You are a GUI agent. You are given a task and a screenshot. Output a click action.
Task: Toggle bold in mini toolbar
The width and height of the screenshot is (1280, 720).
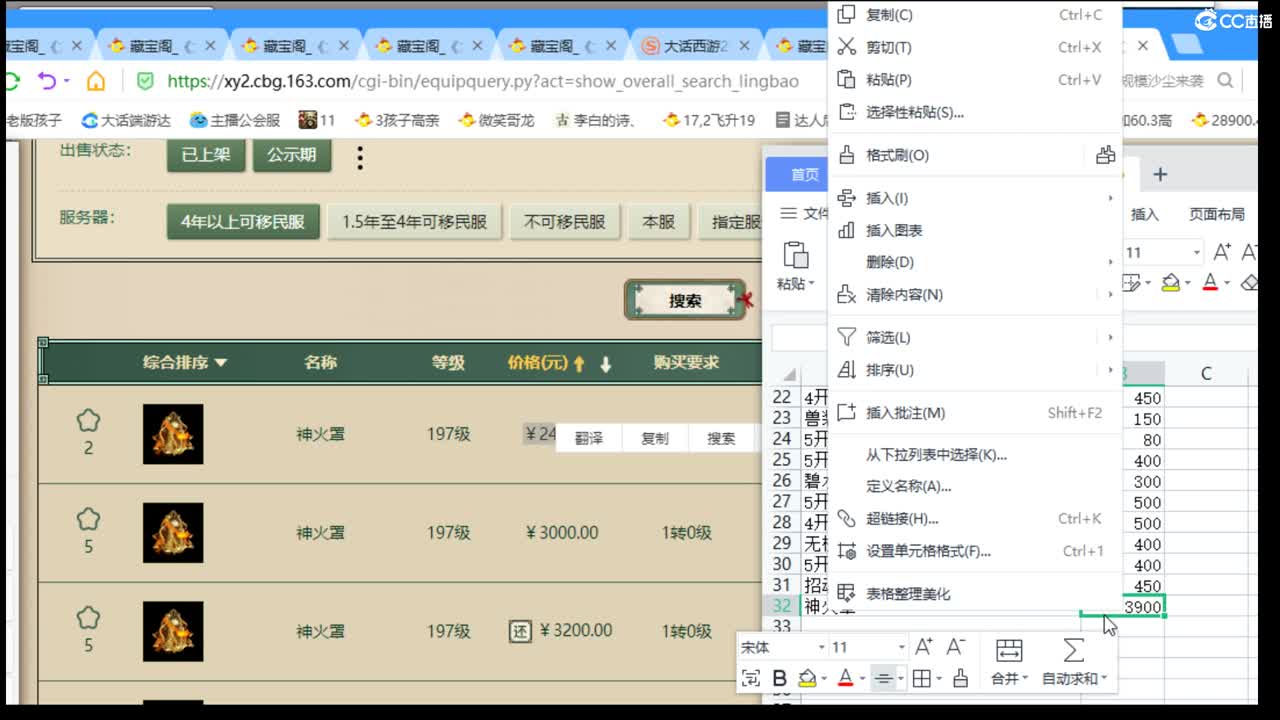780,679
